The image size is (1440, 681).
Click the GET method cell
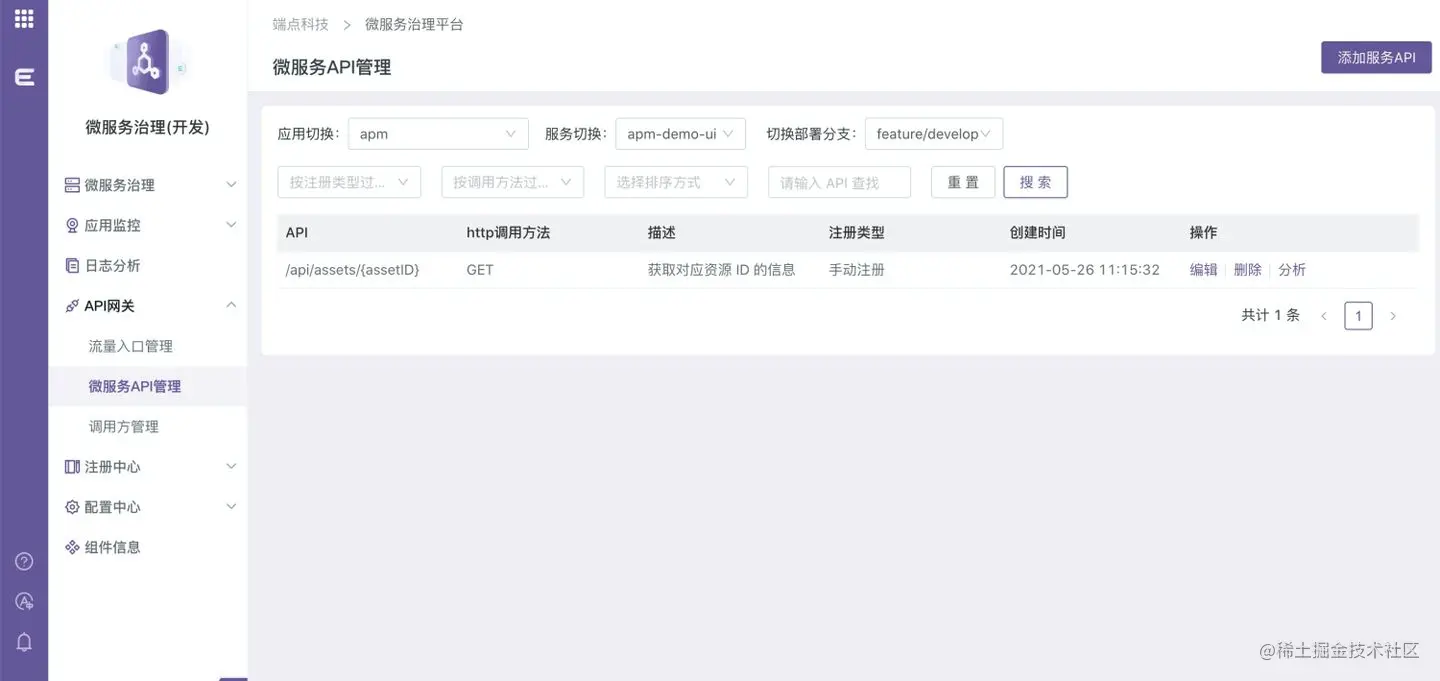(x=480, y=270)
